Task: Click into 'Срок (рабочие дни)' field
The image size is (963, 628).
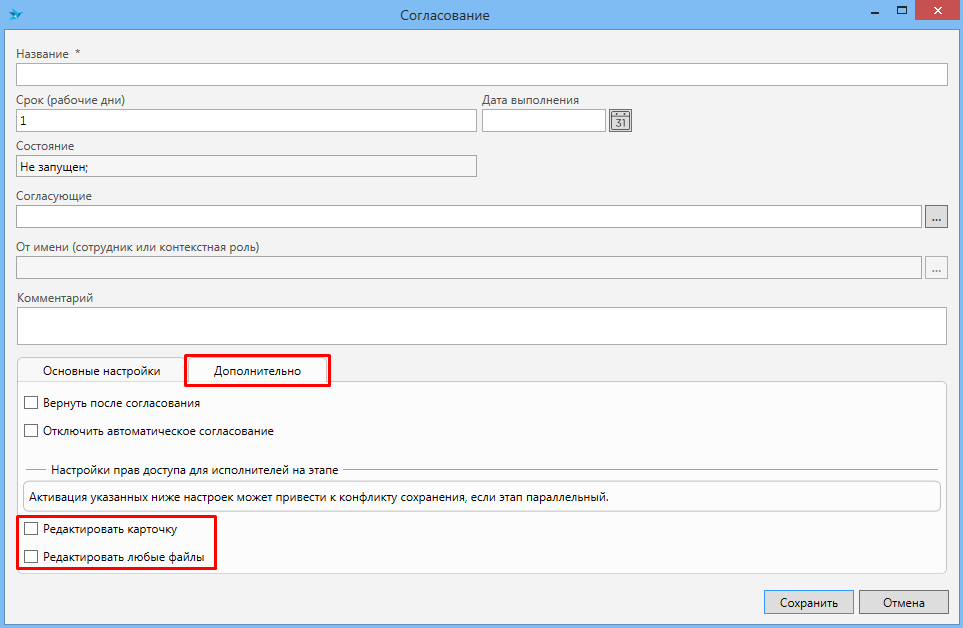Action: coord(246,121)
